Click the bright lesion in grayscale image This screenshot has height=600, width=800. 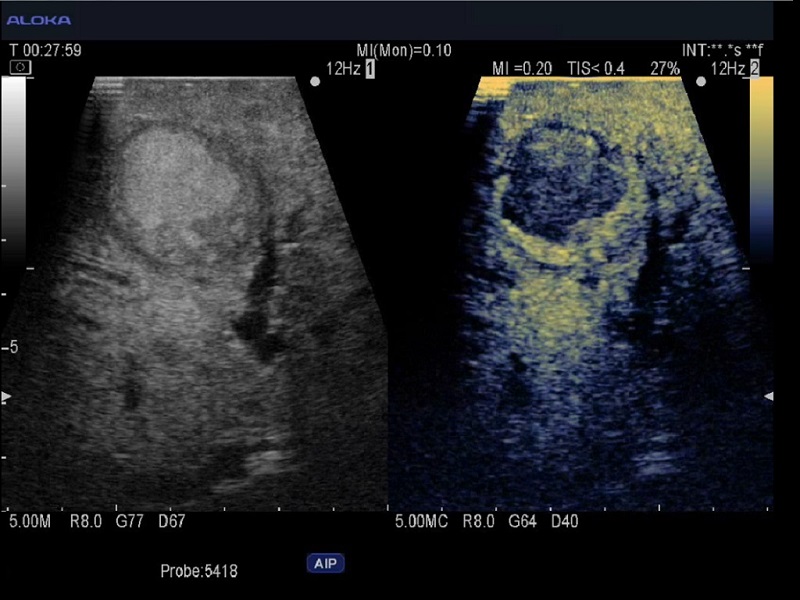(x=175, y=180)
